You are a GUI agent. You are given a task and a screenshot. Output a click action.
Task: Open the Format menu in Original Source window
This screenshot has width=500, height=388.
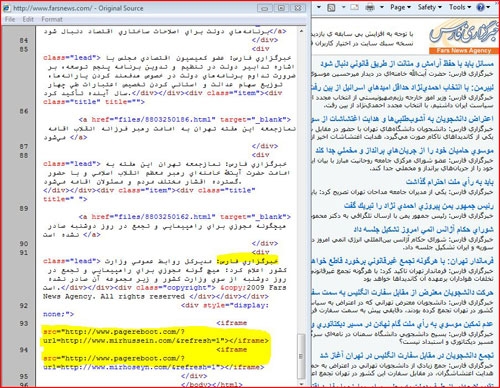[52, 19]
